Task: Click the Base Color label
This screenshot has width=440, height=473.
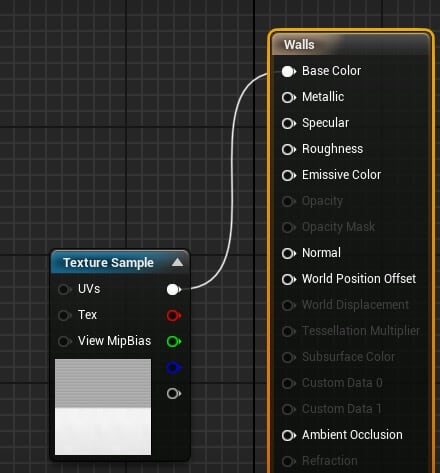Action: tap(331, 71)
